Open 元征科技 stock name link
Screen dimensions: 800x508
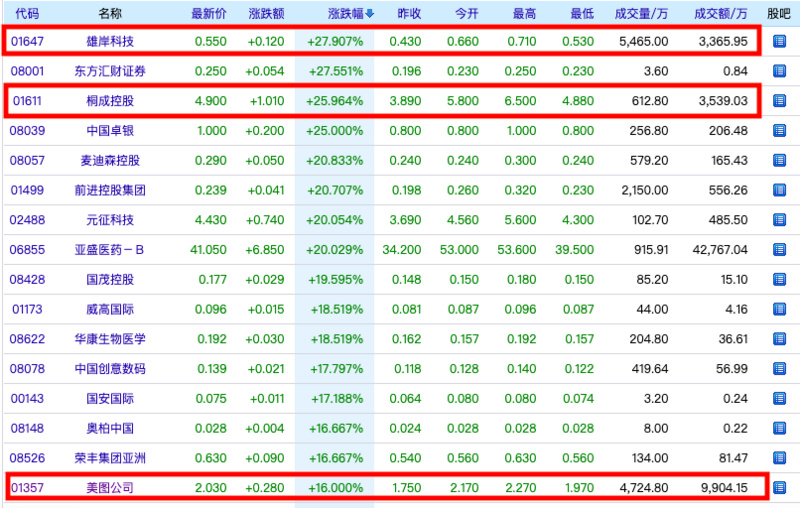point(110,220)
